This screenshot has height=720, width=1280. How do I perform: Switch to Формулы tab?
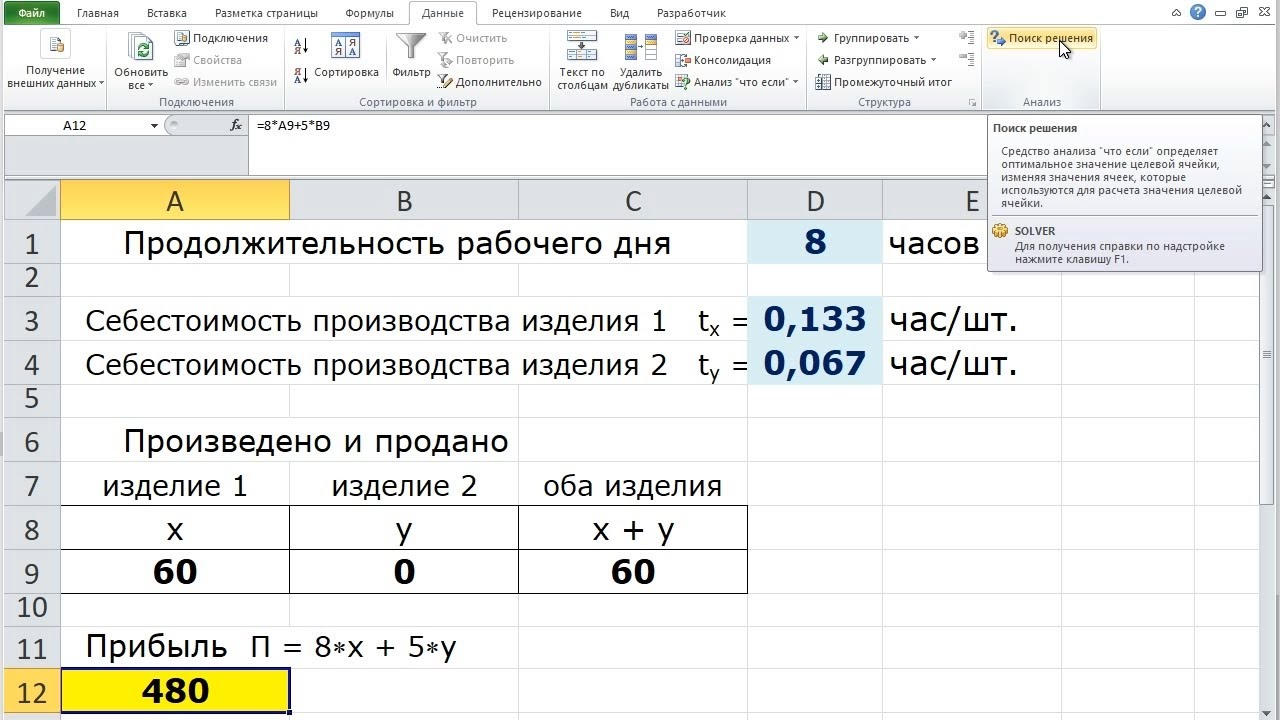tap(369, 13)
